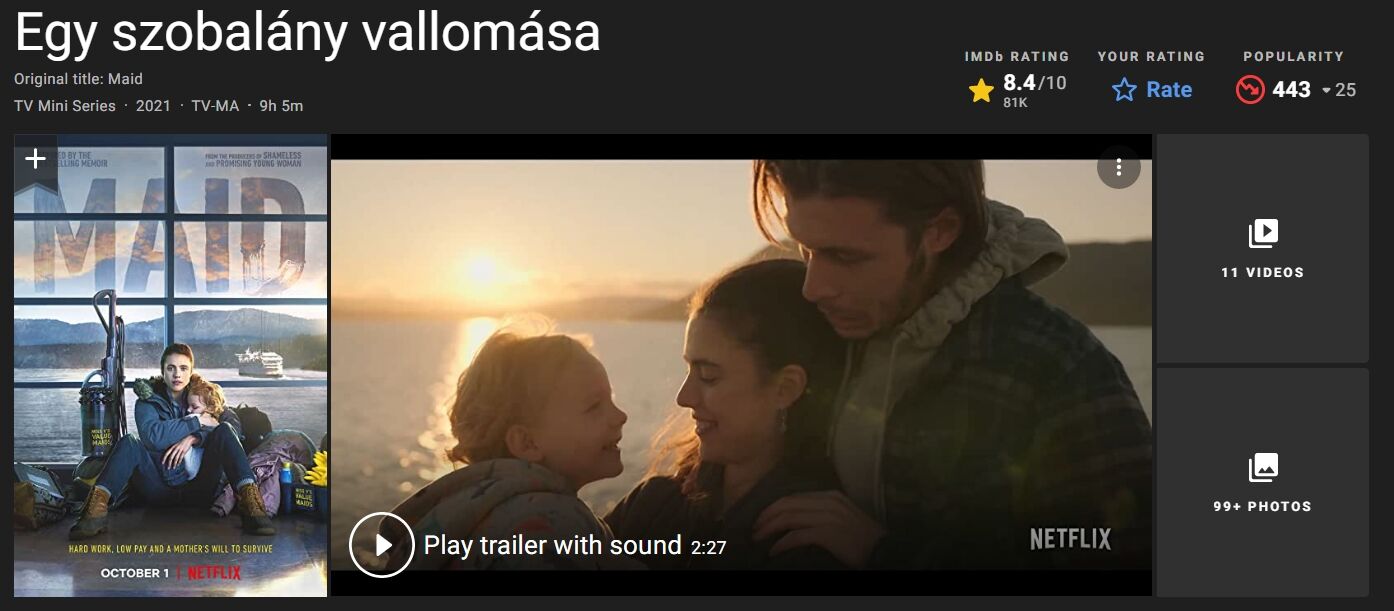1394x611 pixels.
Task: Click the blue outline Rate star
Action: (x=1124, y=90)
